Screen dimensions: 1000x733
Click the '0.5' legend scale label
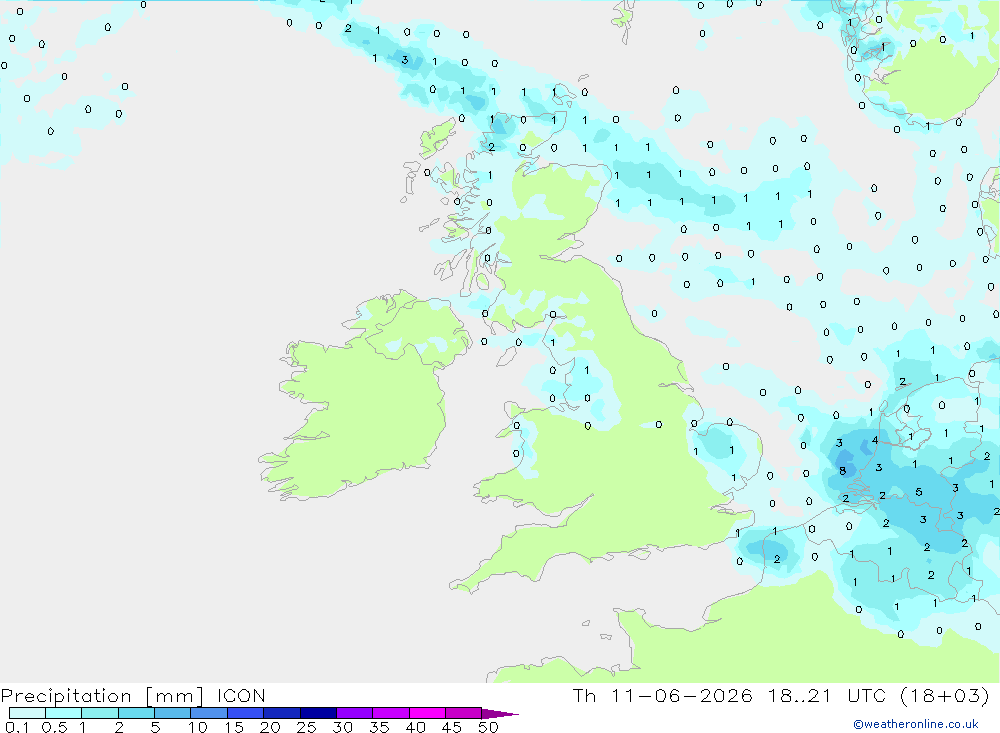click(x=54, y=727)
